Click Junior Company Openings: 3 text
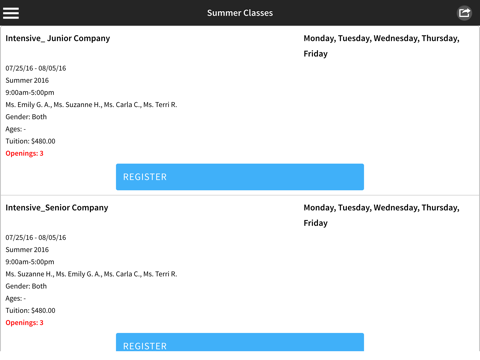Viewport: 480px width, 360px height. pos(24,153)
